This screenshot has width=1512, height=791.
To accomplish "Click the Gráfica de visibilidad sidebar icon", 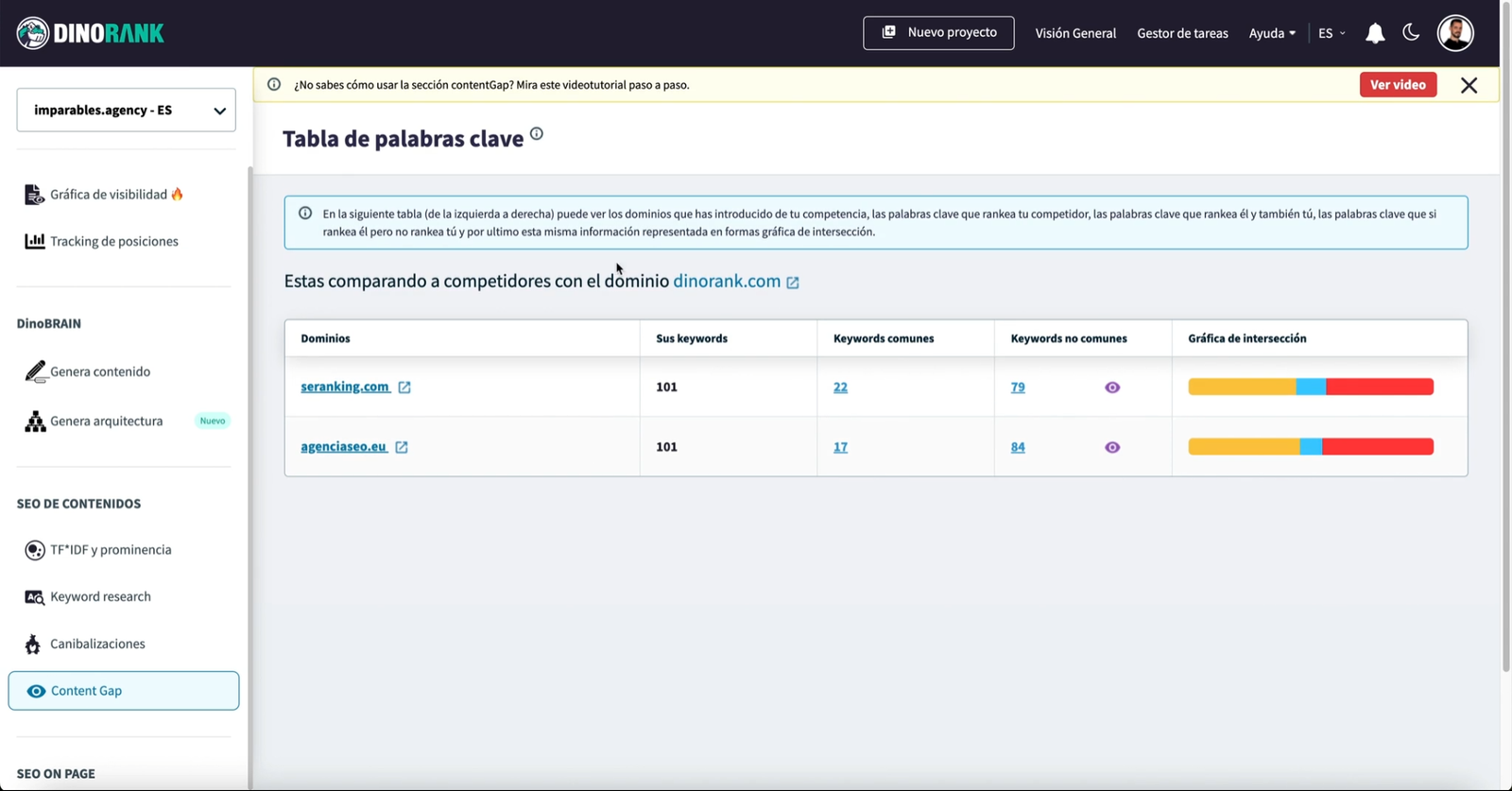I will point(34,195).
